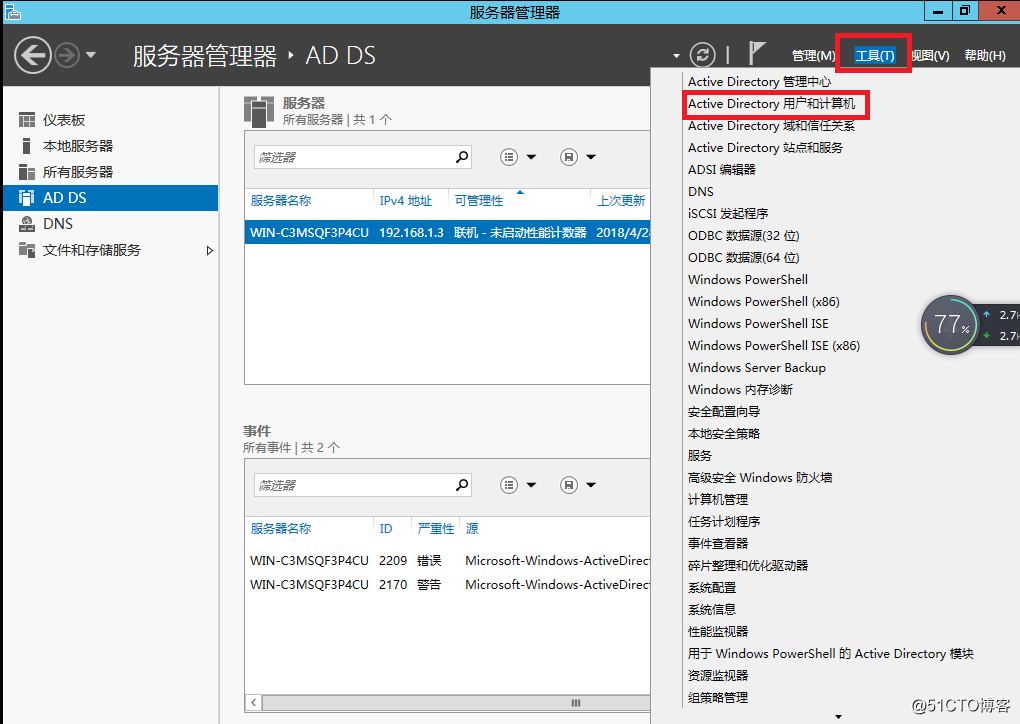1020x724 pixels.
Task: Select event row with ID 2209
Action: (448, 561)
